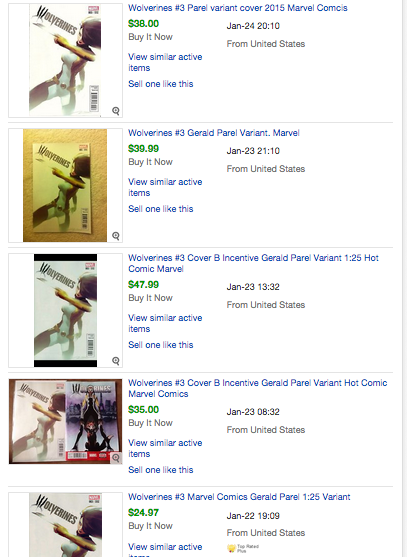The image size is (407, 557).
Task: Click Sell one like this under the $47.99 listing
Action: pyautogui.click(x=161, y=345)
